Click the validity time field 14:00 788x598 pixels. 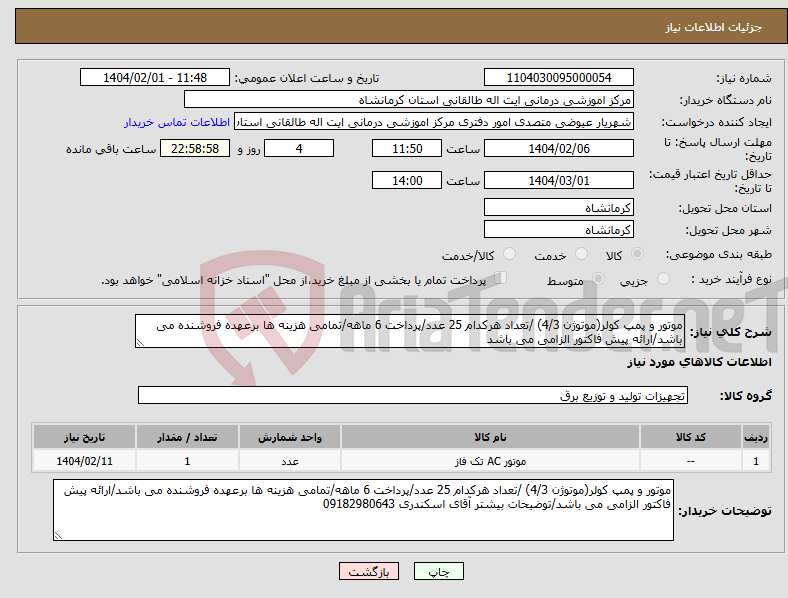point(407,180)
